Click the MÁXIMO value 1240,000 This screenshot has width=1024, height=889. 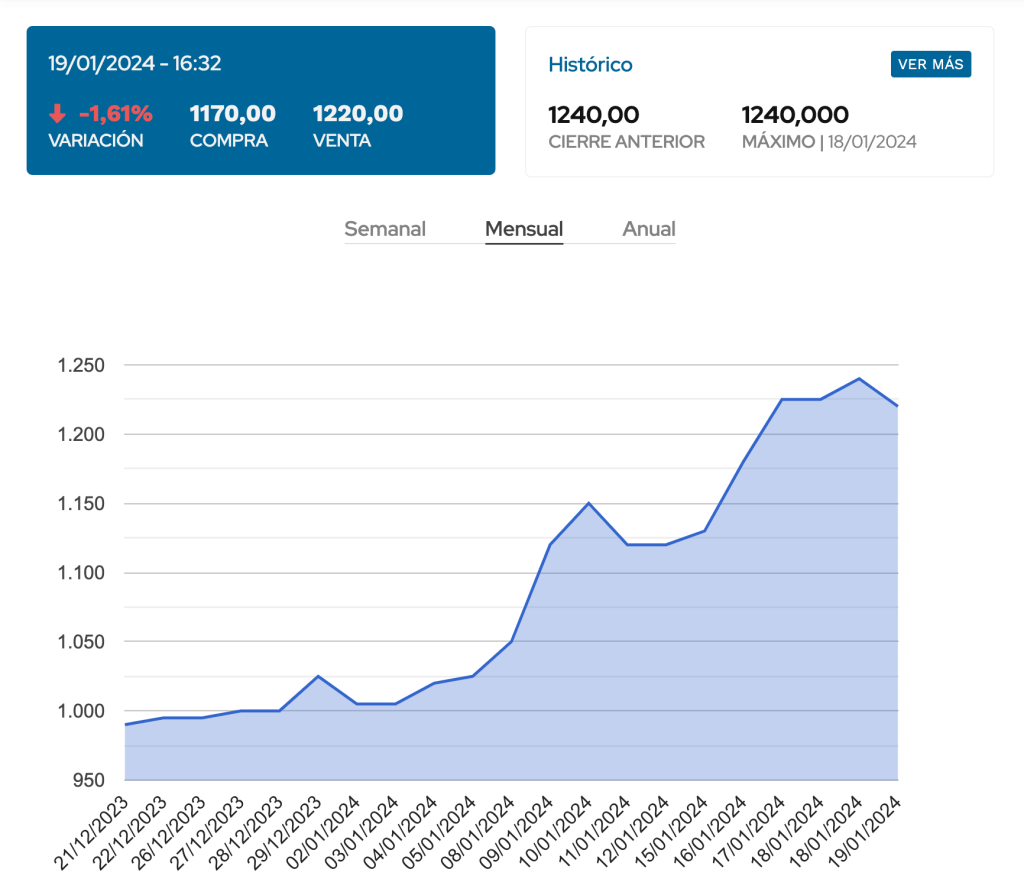pos(796,115)
